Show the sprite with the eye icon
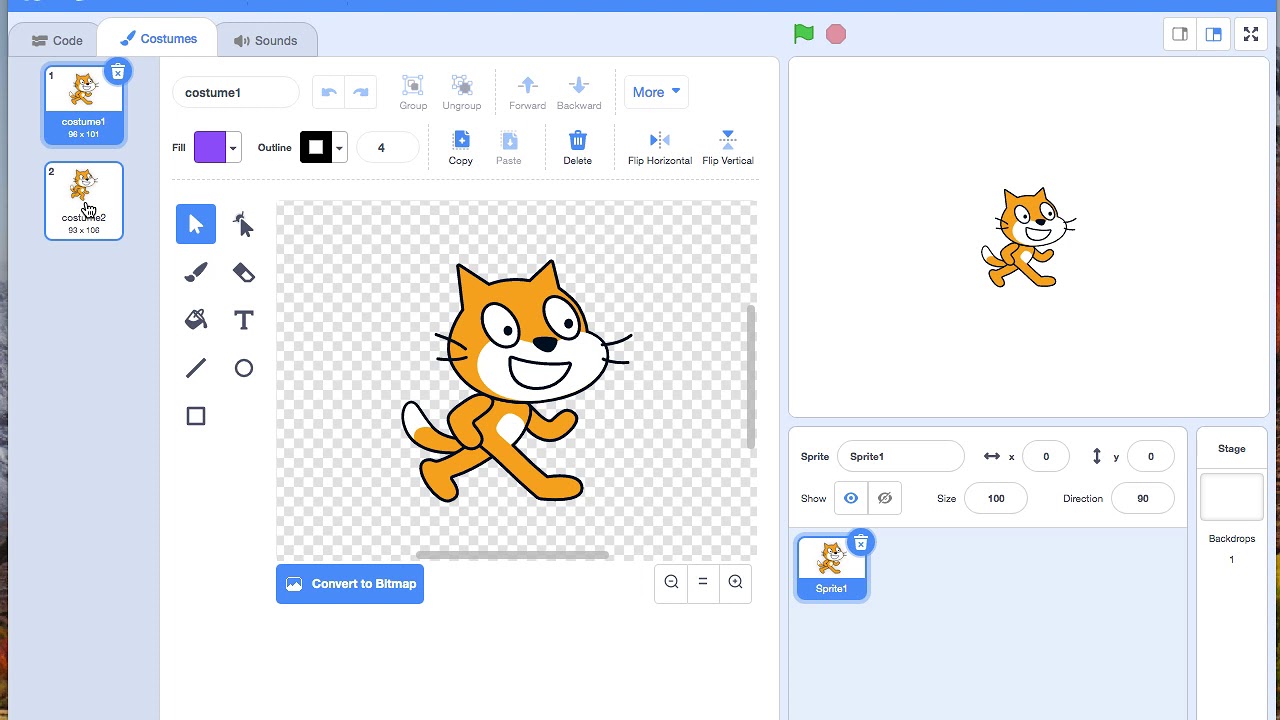Viewport: 1280px width, 720px height. 851,498
